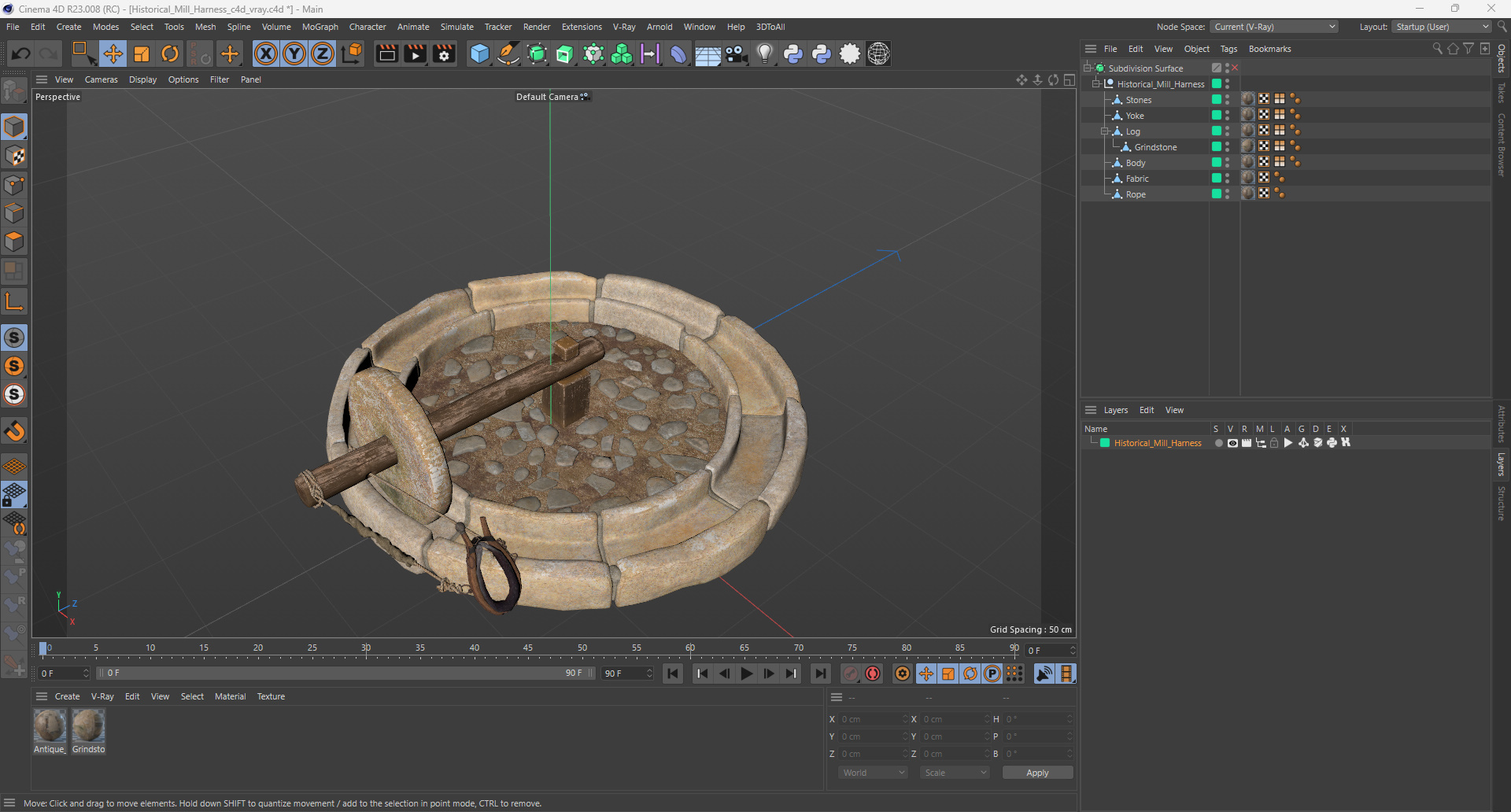Viewport: 1511px width, 812px height.
Task: Click the timeline range slider bar
Action: pyautogui.click(x=345, y=674)
